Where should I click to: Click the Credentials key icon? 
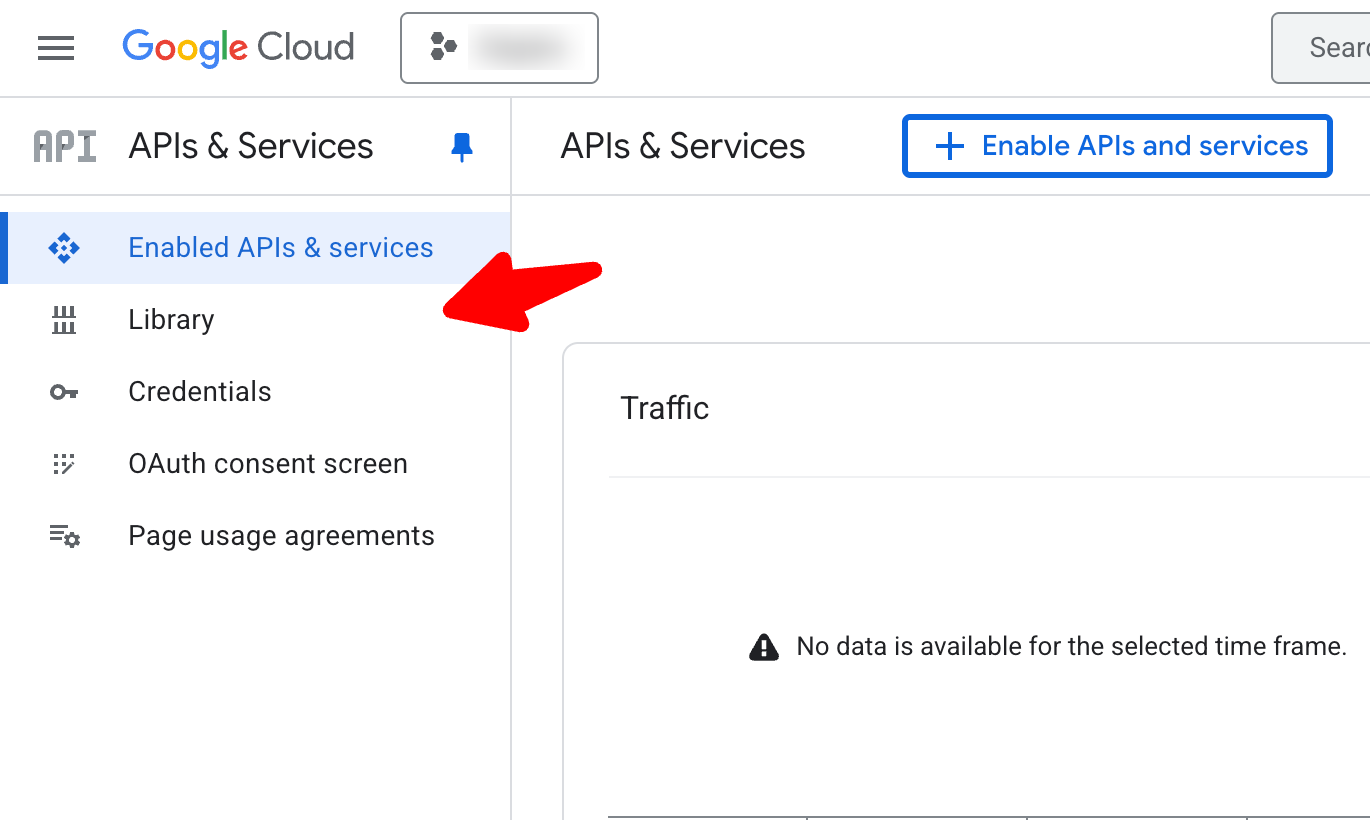tap(64, 392)
